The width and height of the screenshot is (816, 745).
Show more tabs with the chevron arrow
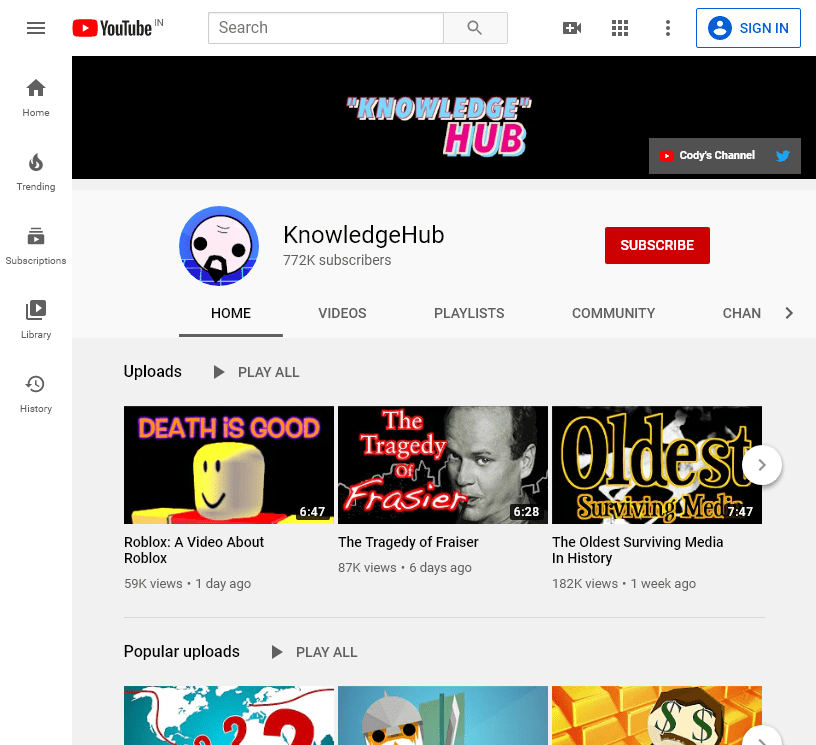[789, 313]
